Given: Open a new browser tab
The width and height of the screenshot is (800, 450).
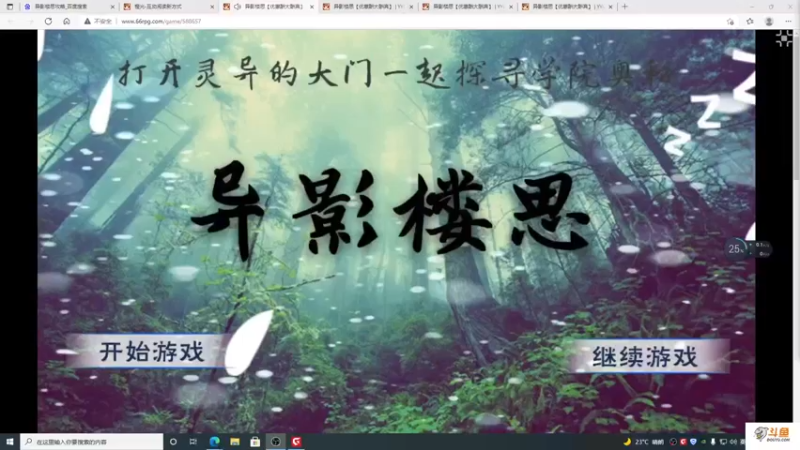Looking at the screenshot, I should click(624, 7).
